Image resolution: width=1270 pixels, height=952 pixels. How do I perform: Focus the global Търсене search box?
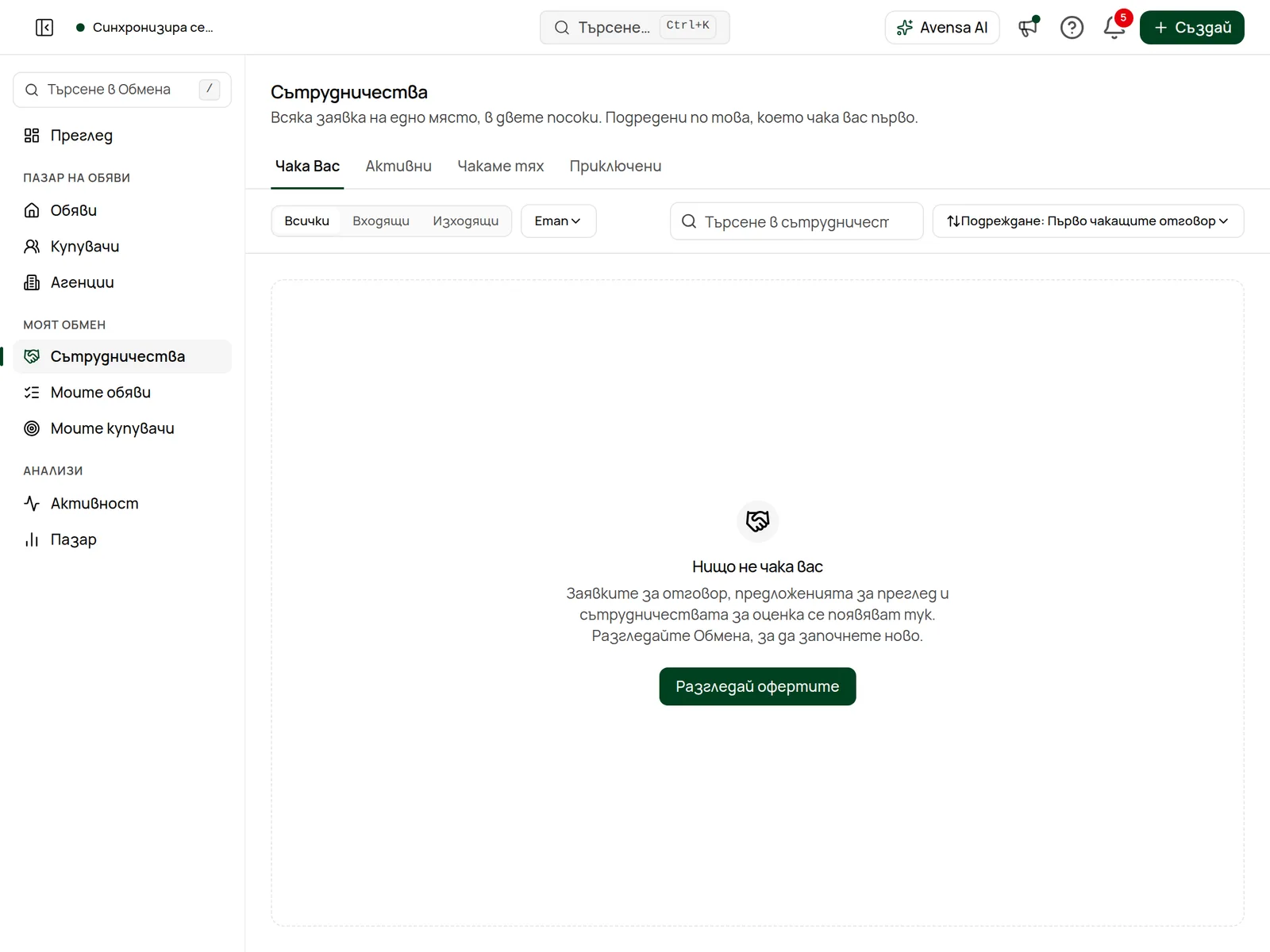click(634, 28)
